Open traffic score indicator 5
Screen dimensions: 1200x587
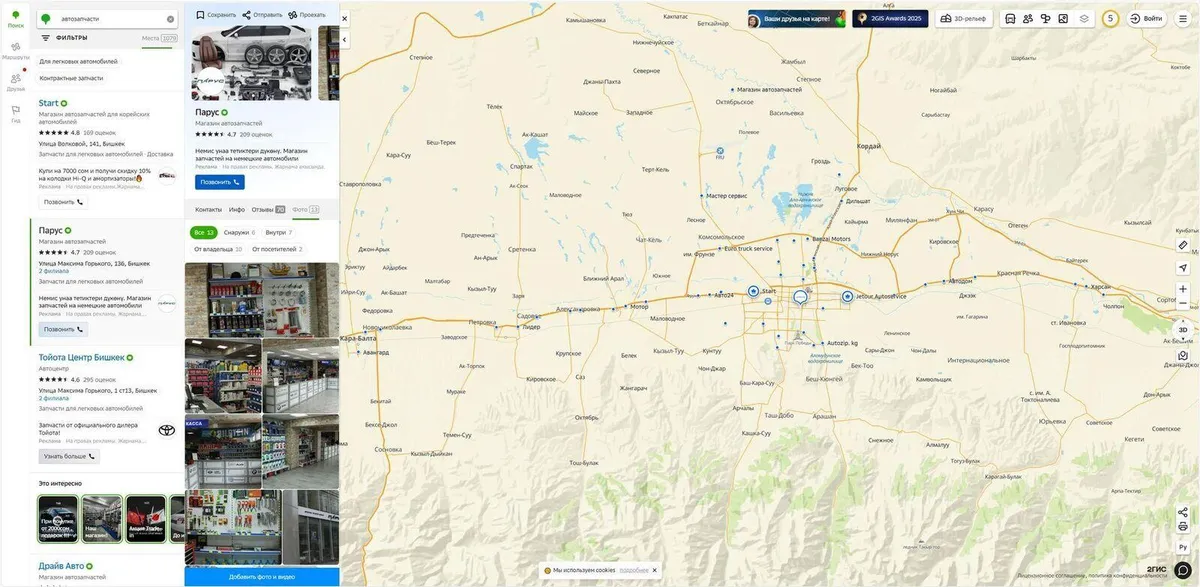1110,18
